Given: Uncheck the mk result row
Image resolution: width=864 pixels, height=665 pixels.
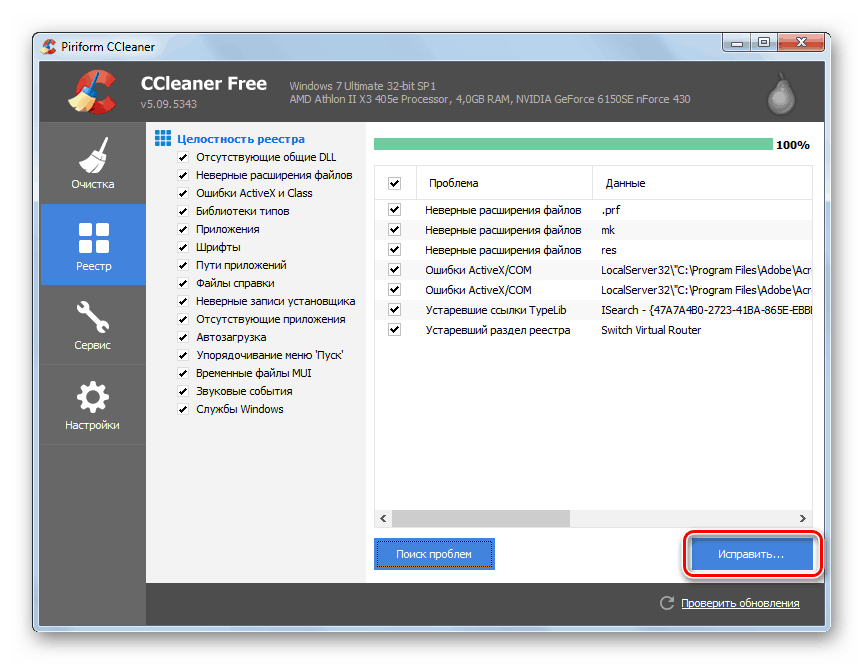Looking at the screenshot, I should click(395, 230).
